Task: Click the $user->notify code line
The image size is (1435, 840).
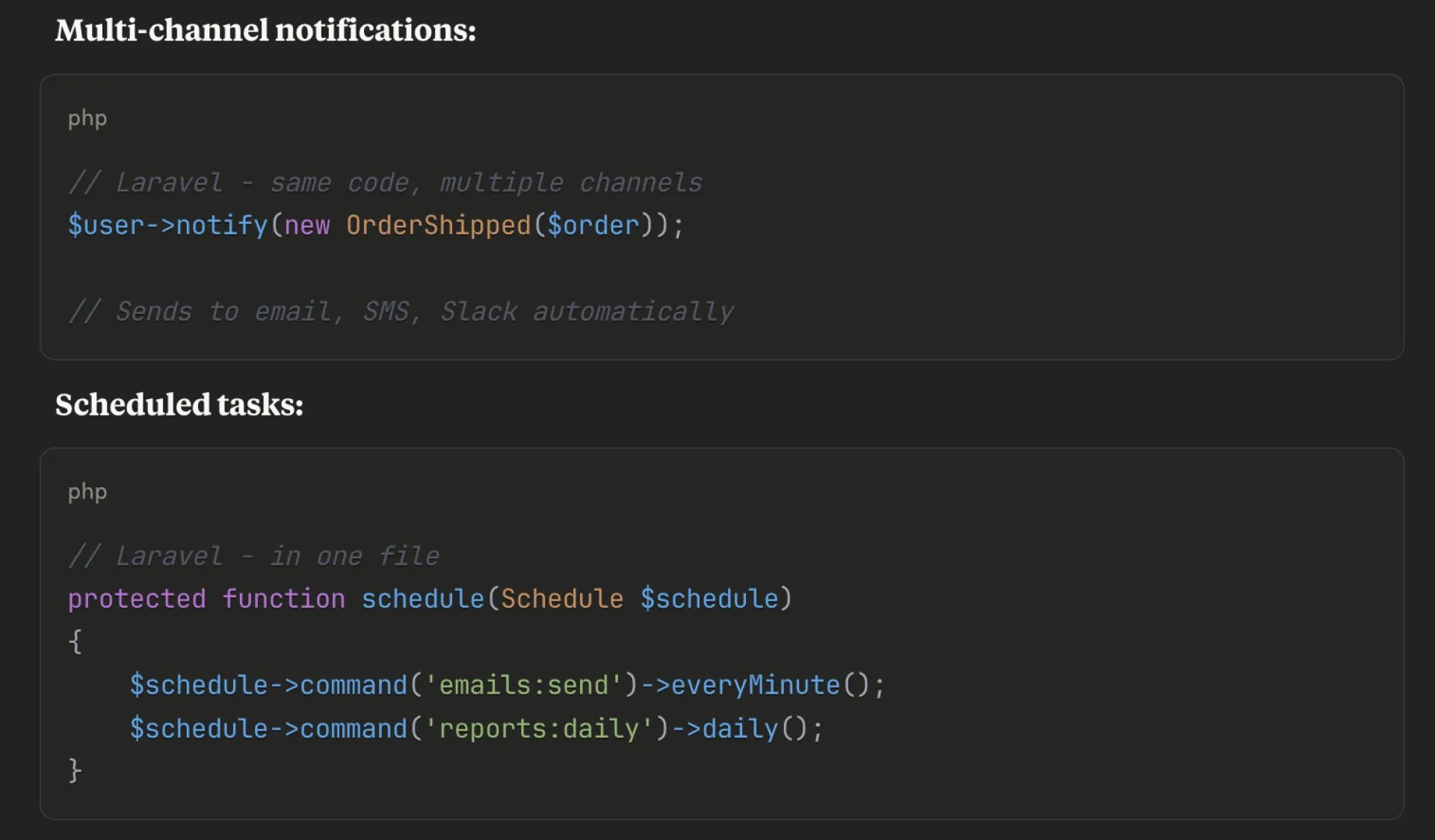Action: (375, 226)
